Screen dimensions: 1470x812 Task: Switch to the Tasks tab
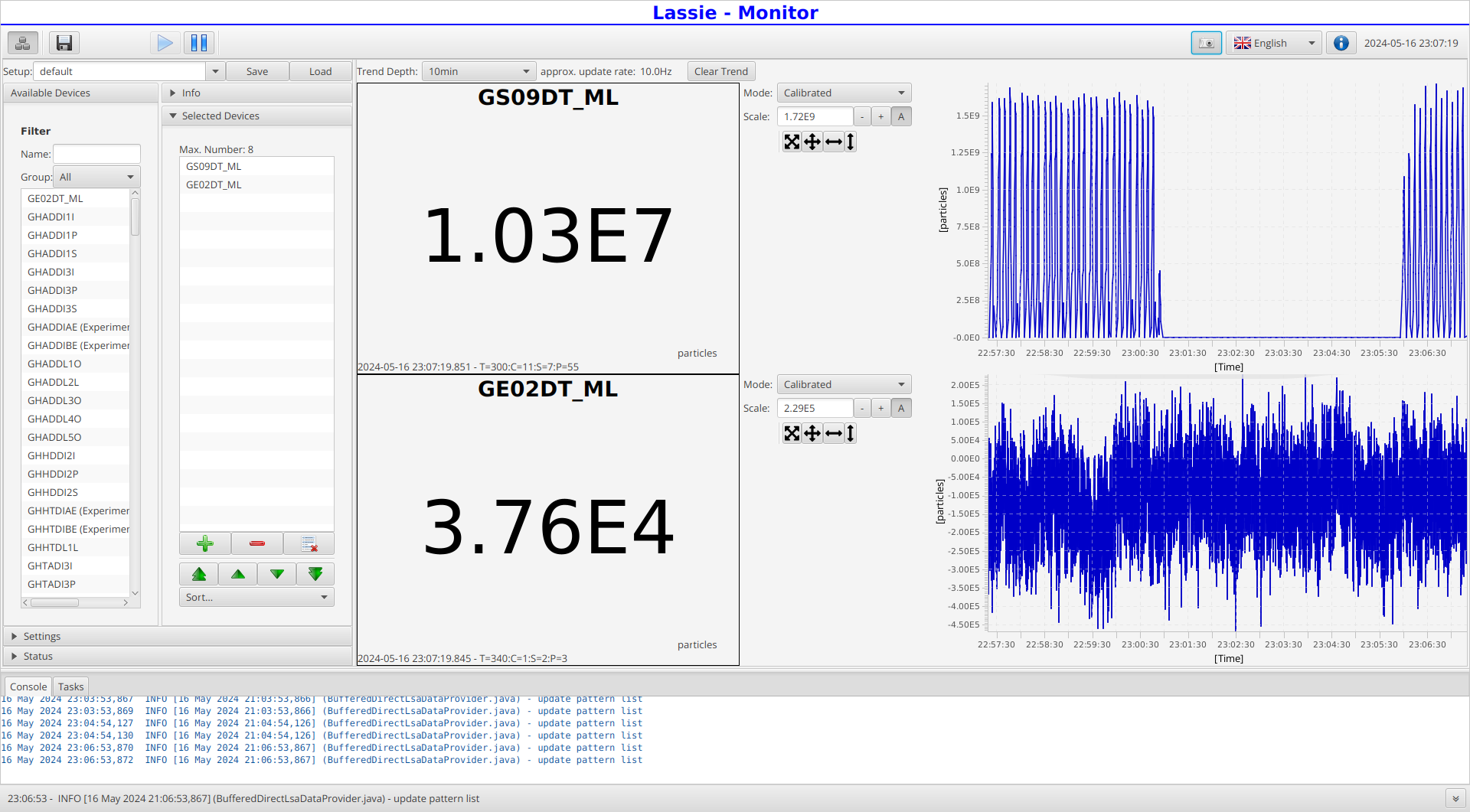(70, 686)
